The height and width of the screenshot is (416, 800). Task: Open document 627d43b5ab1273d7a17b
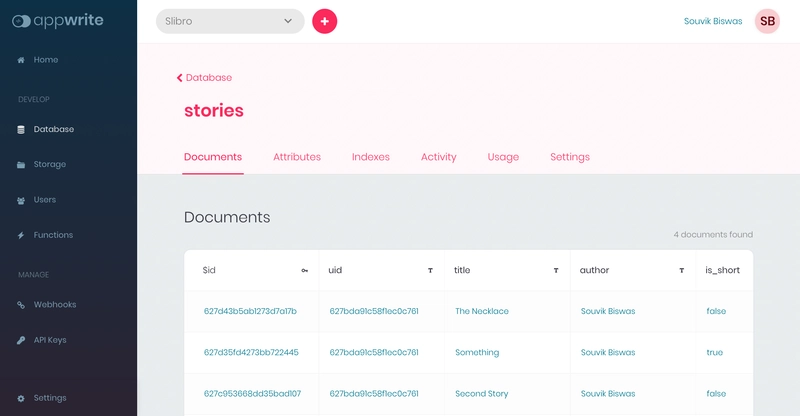coord(250,311)
